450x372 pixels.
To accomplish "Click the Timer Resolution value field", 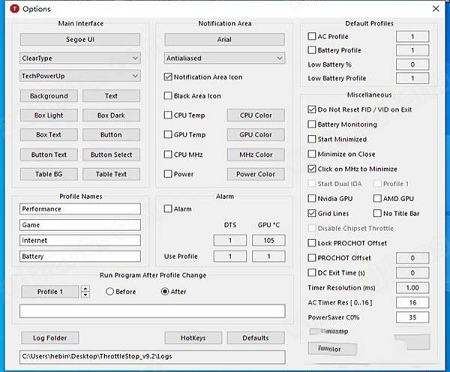I will pos(412,288).
